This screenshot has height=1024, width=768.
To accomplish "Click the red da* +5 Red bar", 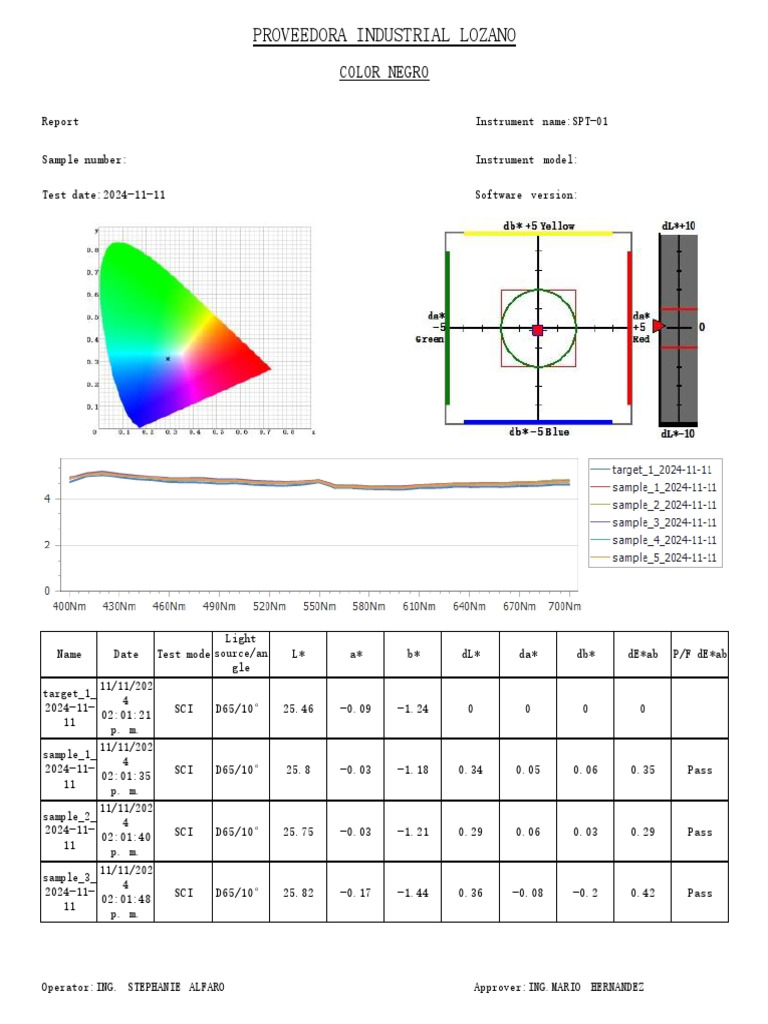I will tap(630, 328).
